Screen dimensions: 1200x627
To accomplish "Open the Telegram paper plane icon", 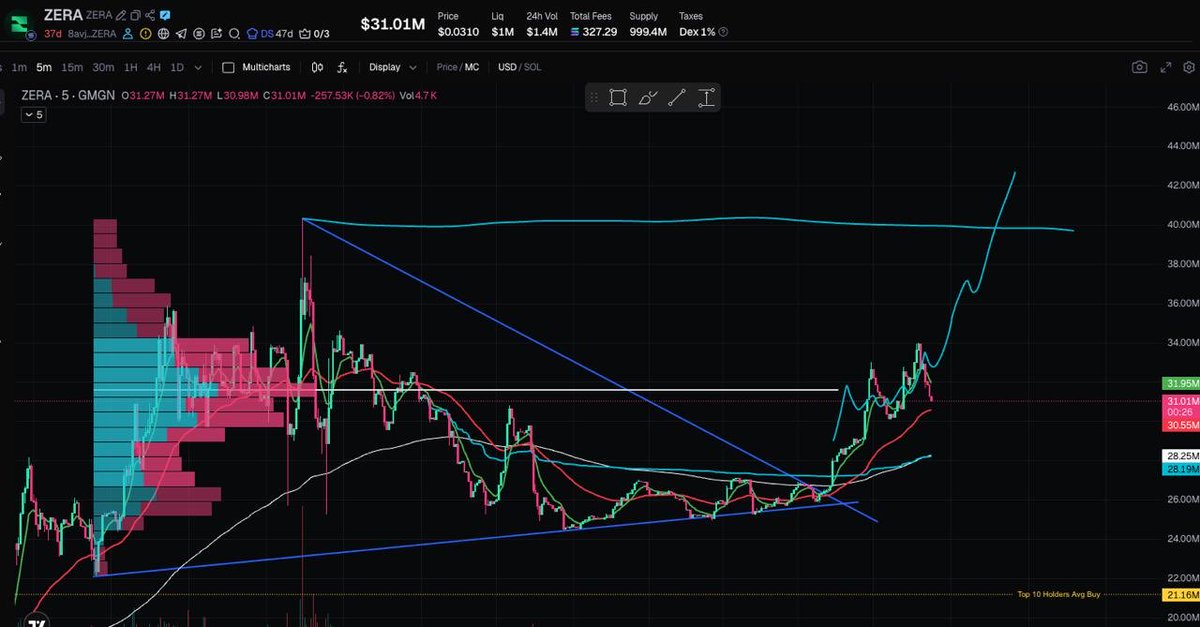I will tap(181, 34).
